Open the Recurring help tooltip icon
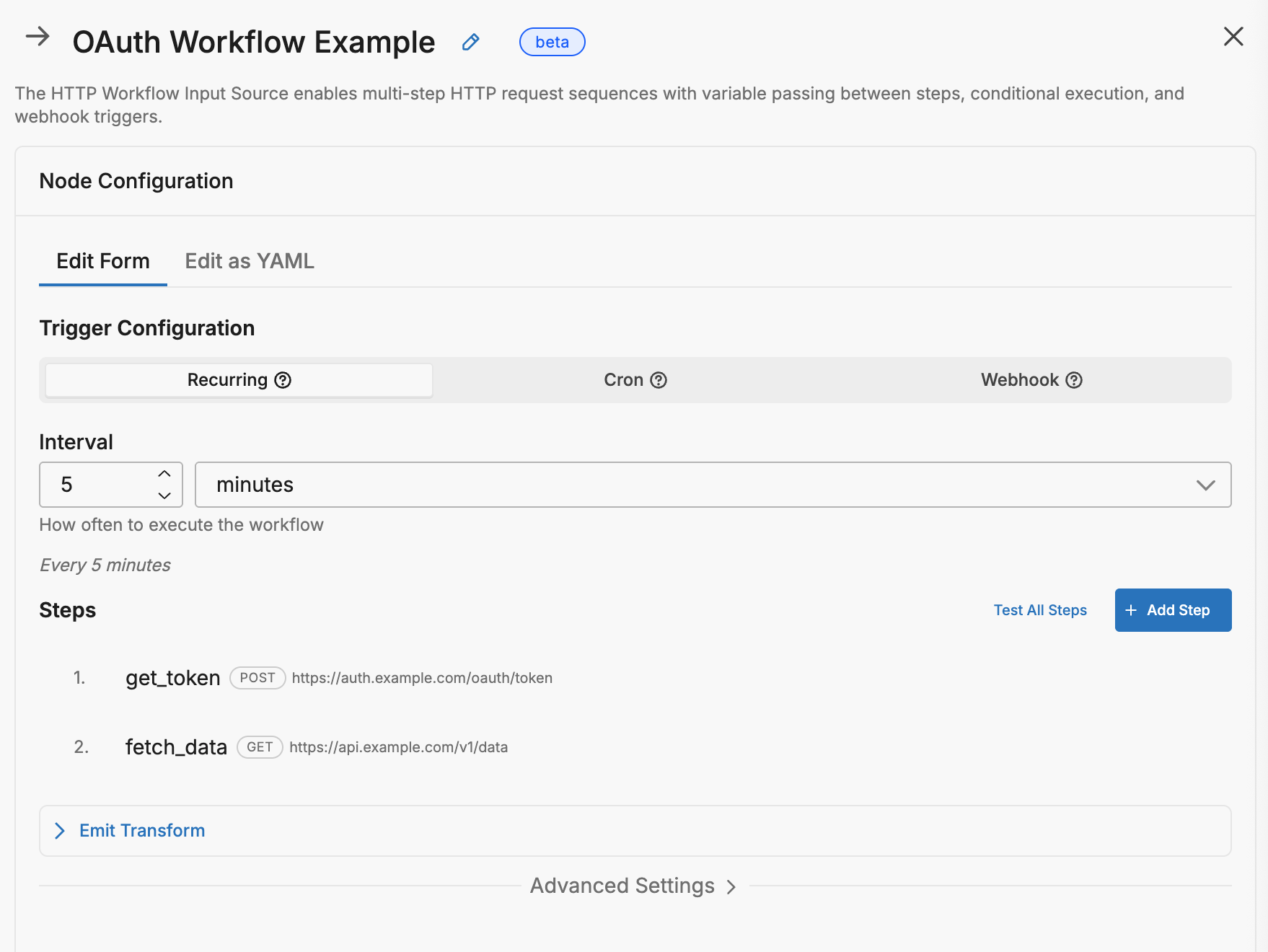Image resolution: width=1268 pixels, height=952 pixels. [x=283, y=379]
